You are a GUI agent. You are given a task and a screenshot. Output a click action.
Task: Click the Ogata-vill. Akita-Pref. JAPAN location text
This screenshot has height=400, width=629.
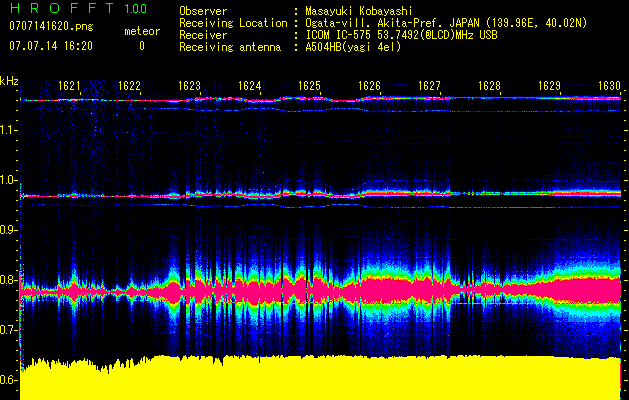tap(446, 23)
